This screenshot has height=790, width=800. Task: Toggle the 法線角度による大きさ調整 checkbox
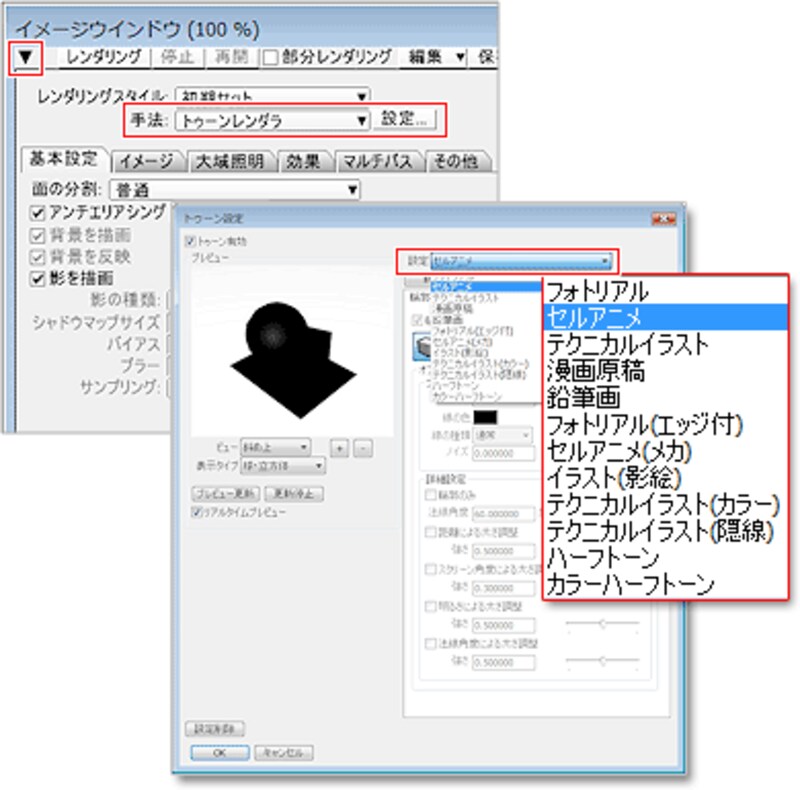coord(431,644)
